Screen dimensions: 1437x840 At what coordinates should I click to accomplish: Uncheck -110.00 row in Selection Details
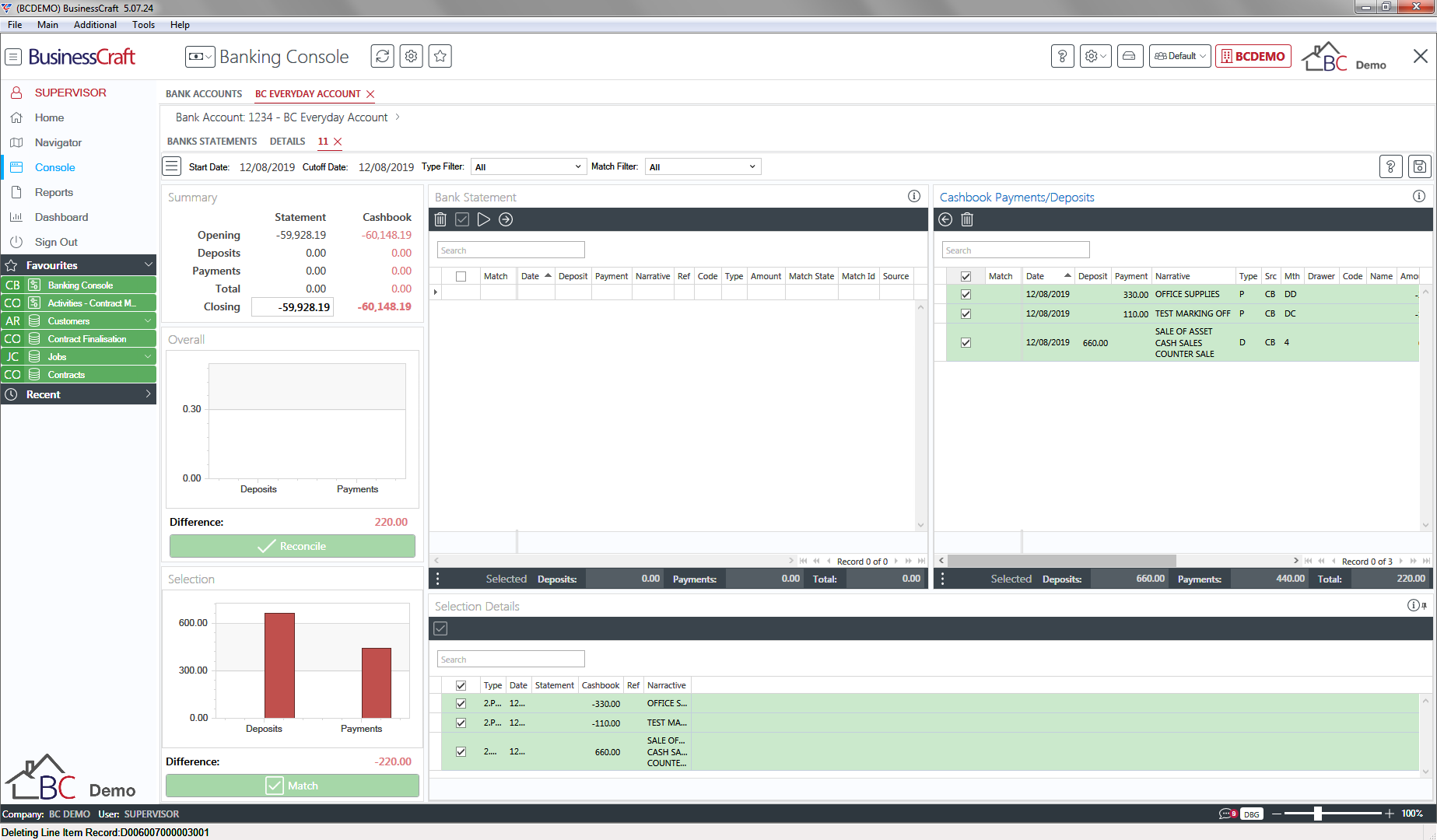[461, 723]
